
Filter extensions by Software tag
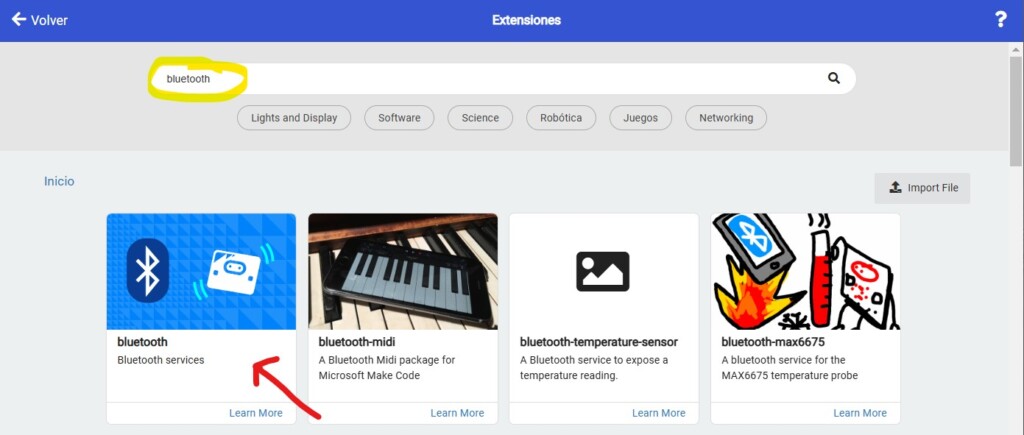pos(399,118)
